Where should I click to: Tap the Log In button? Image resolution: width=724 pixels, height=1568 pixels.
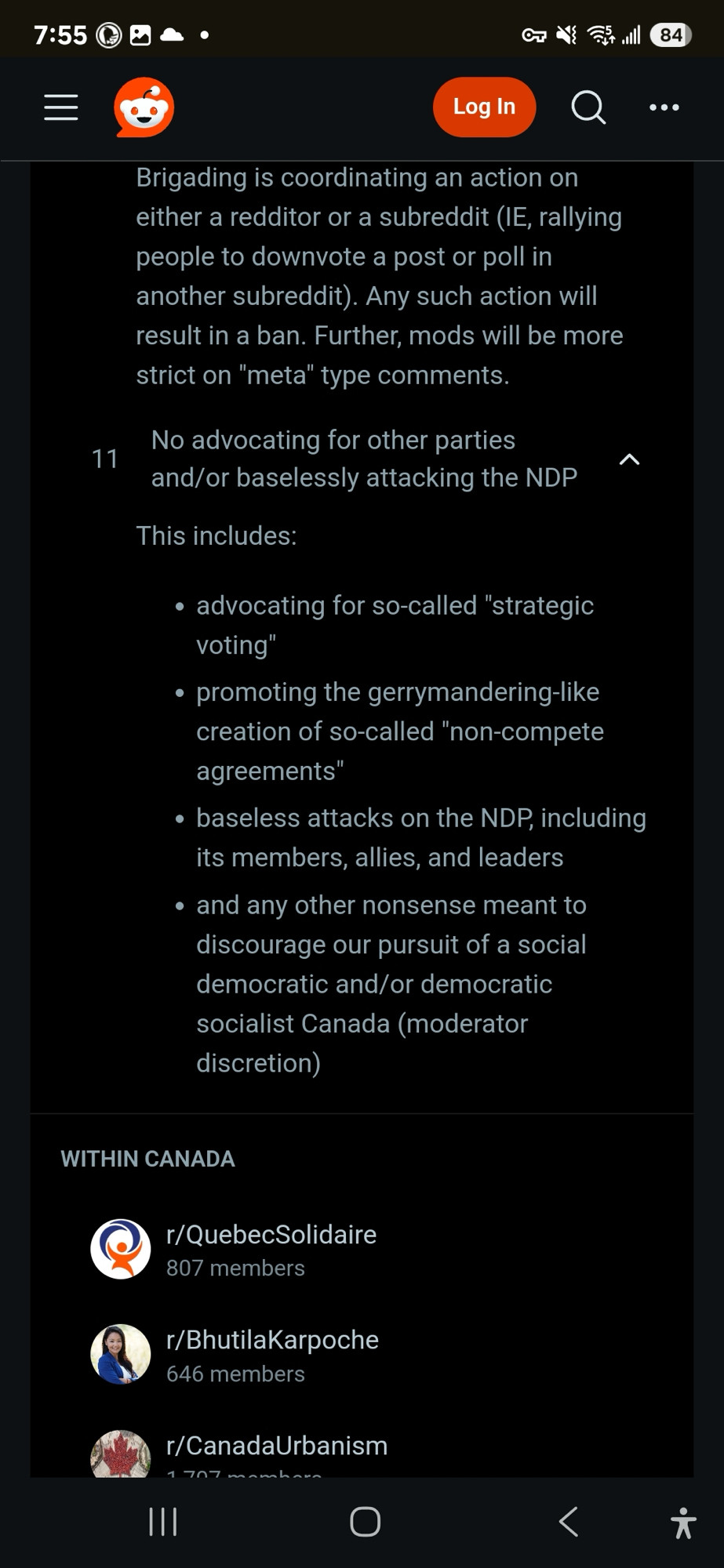[485, 107]
